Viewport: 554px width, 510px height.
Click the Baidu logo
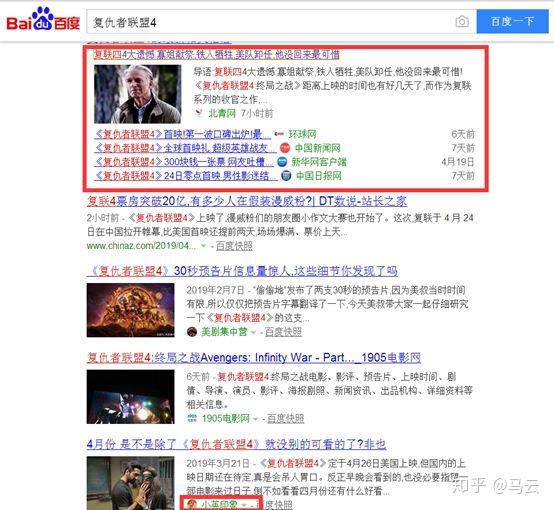[x=43, y=20]
